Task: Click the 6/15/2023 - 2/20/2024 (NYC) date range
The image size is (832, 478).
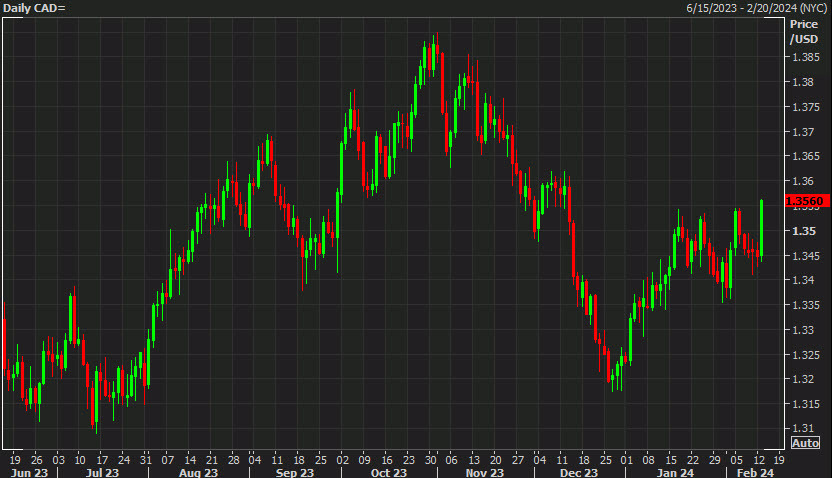Action: click(757, 8)
